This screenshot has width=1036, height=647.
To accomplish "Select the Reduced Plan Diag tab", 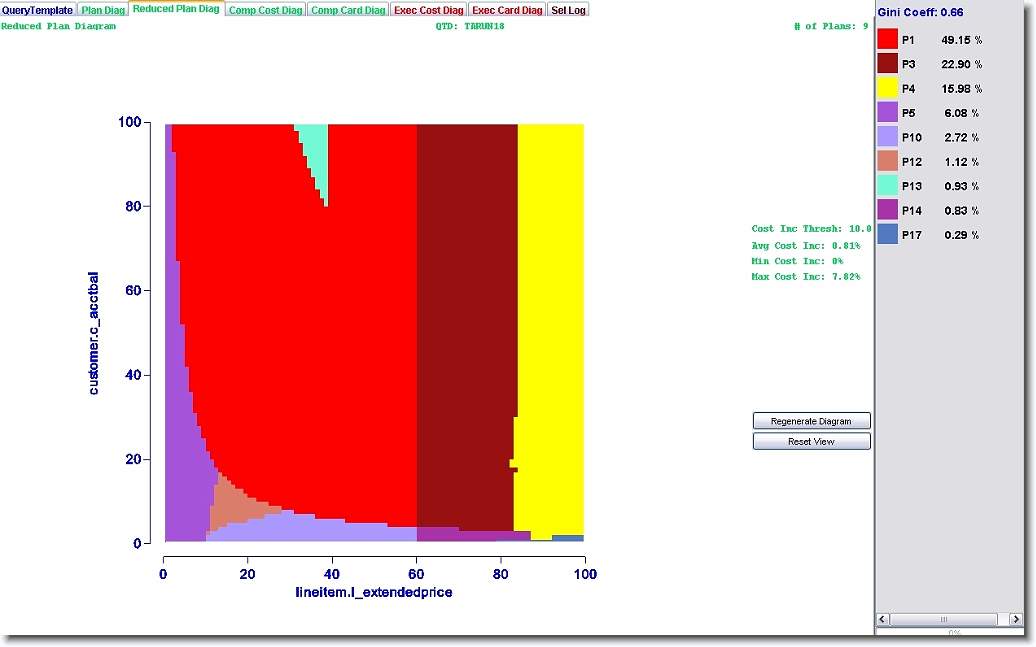I will pos(176,9).
